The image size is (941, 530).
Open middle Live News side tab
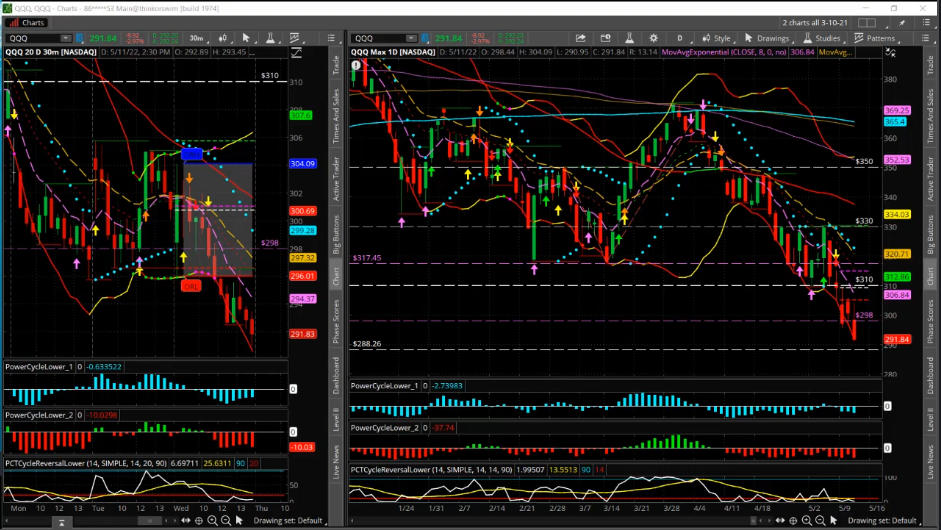tap(336, 462)
